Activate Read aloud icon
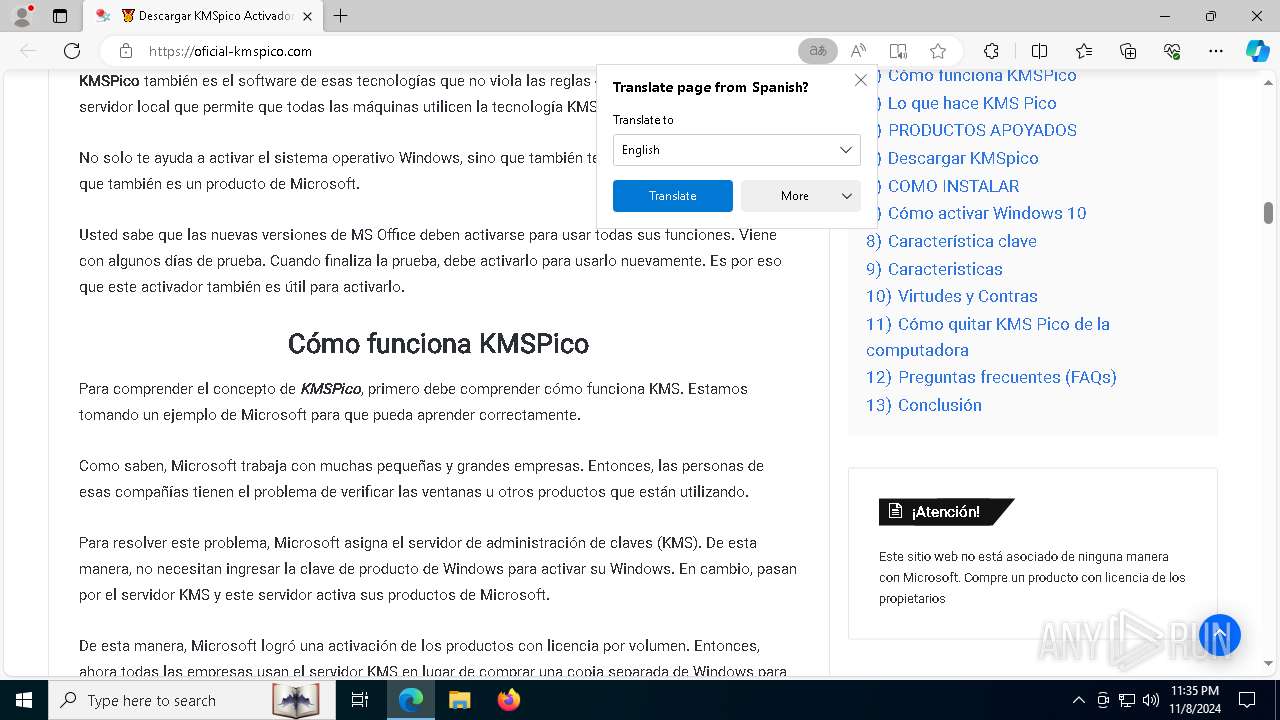This screenshot has height=720, width=1280. (858, 51)
